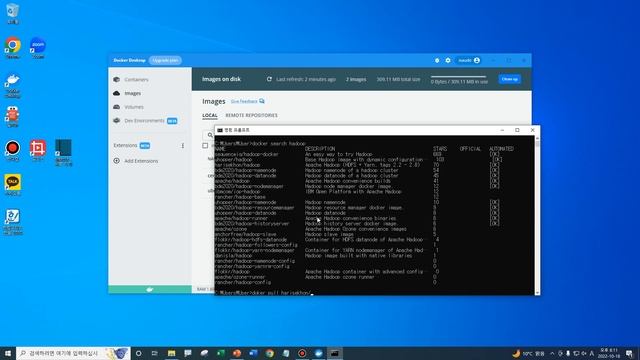The width and height of the screenshot is (640, 360).
Task: Open File Explorer from taskbar
Action: (x=171, y=353)
